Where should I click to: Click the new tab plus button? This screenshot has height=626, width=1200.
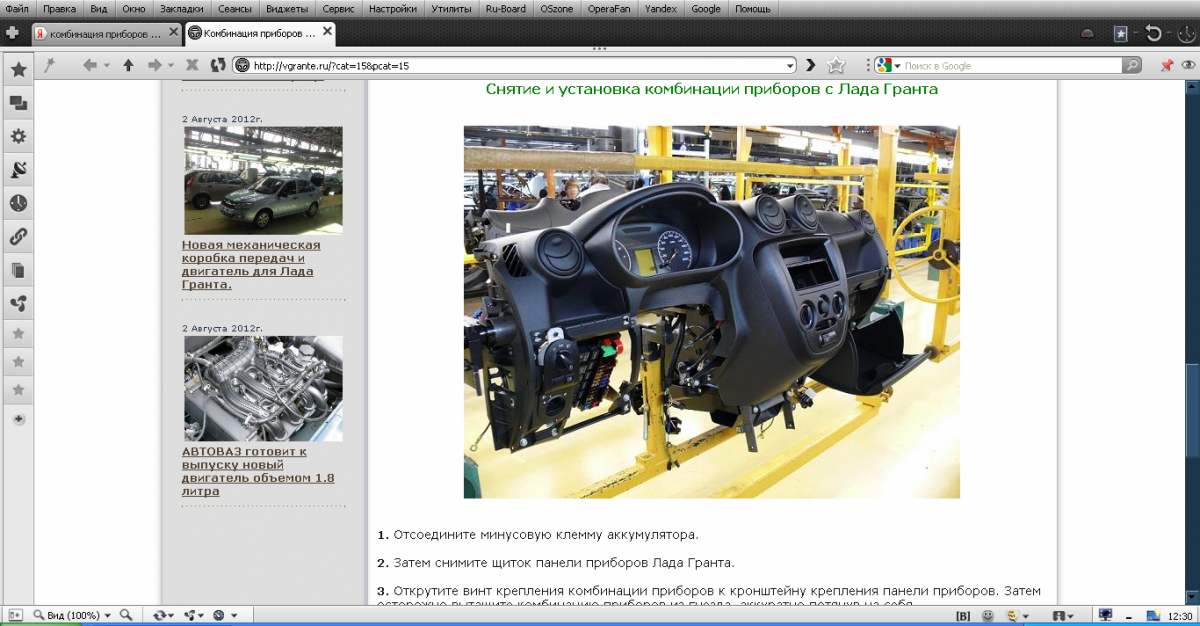pyautogui.click(x=13, y=33)
